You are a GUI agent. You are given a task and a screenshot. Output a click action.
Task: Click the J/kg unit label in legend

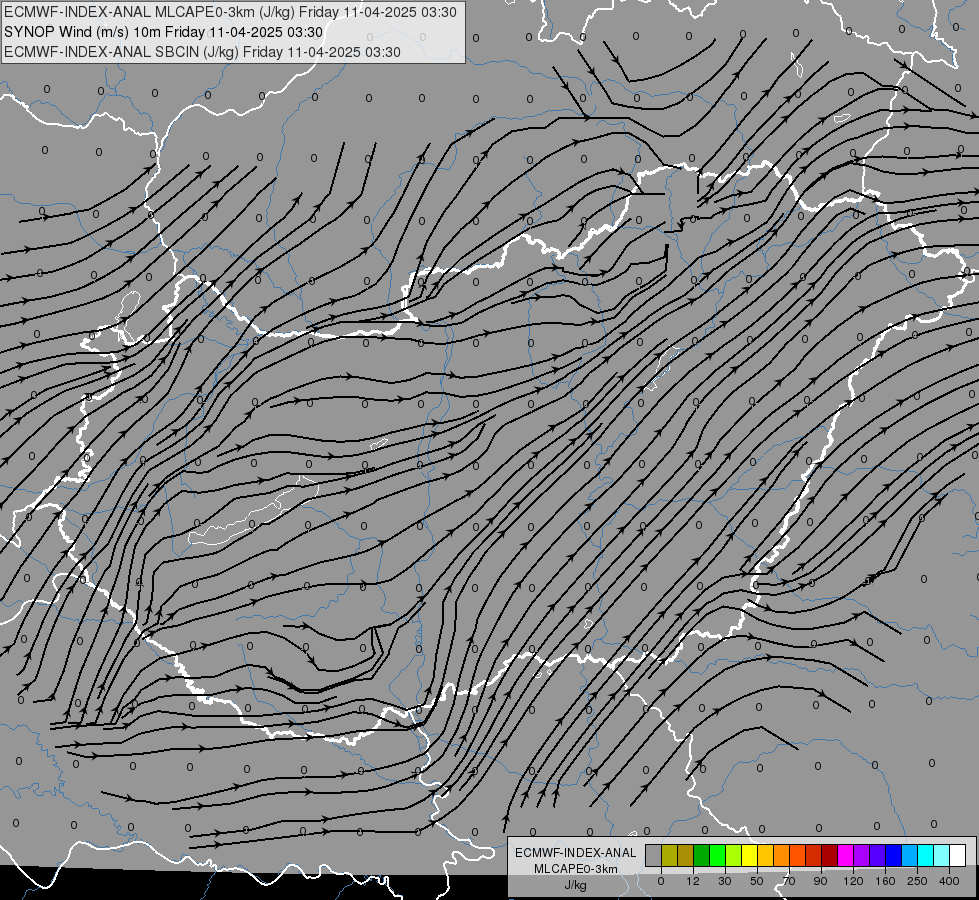coord(575,885)
